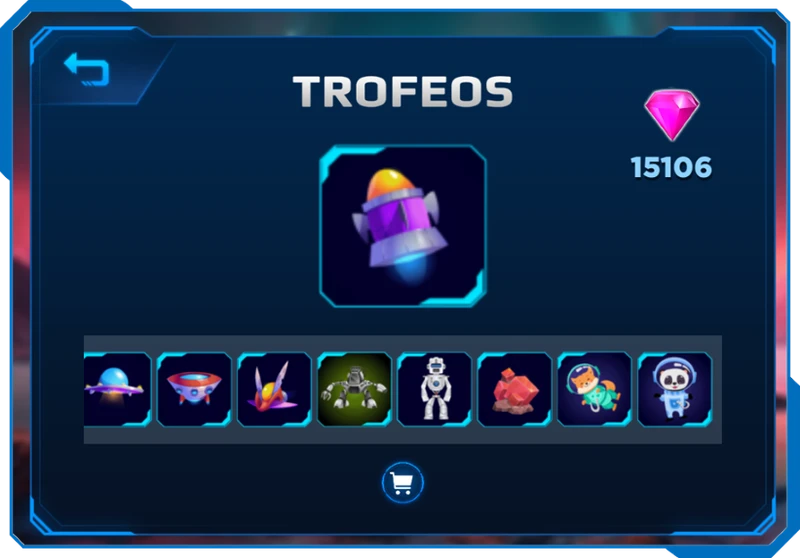Choose the red winged alien ship trophy
Viewport: 800px width, 558px height.
[x=274, y=389]
